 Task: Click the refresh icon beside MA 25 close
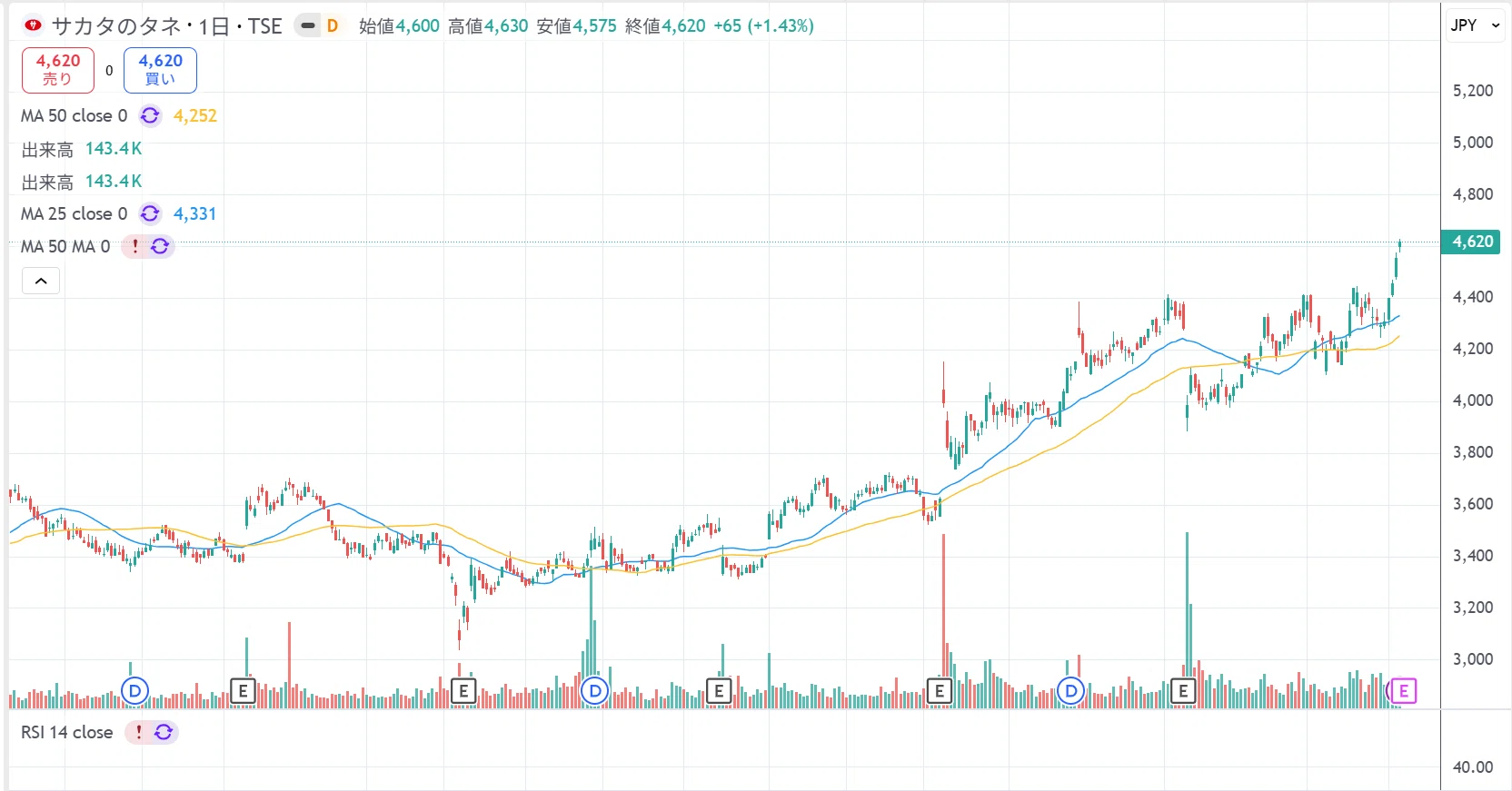150,213
